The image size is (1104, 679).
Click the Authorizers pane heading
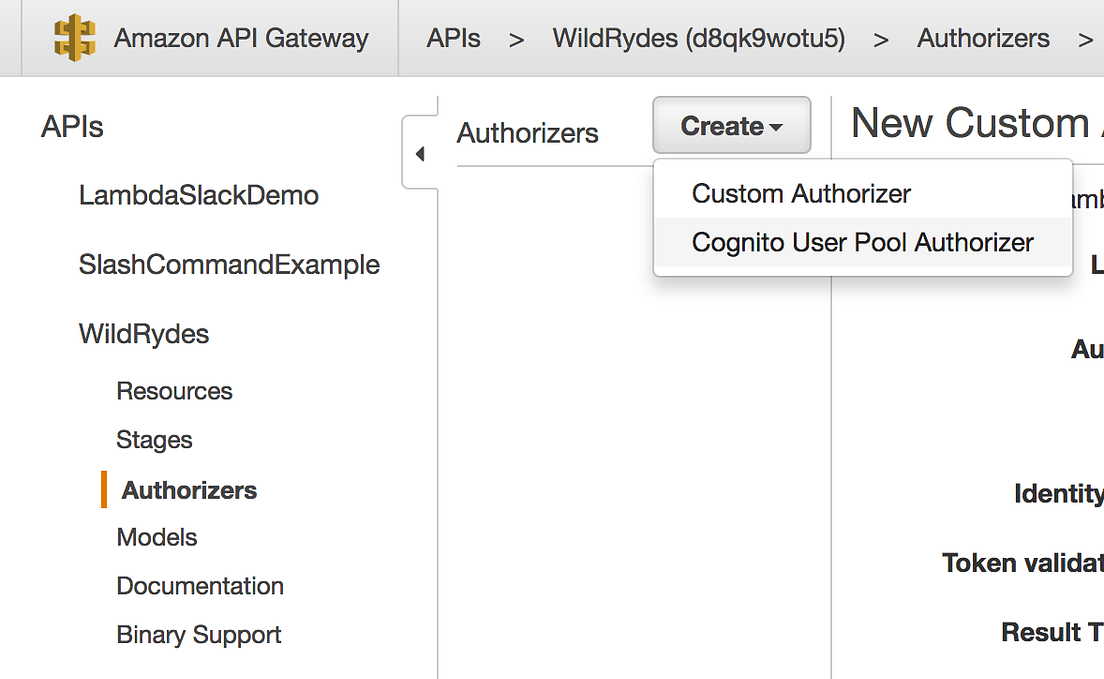pyautogui.click(x=527, y=133)
